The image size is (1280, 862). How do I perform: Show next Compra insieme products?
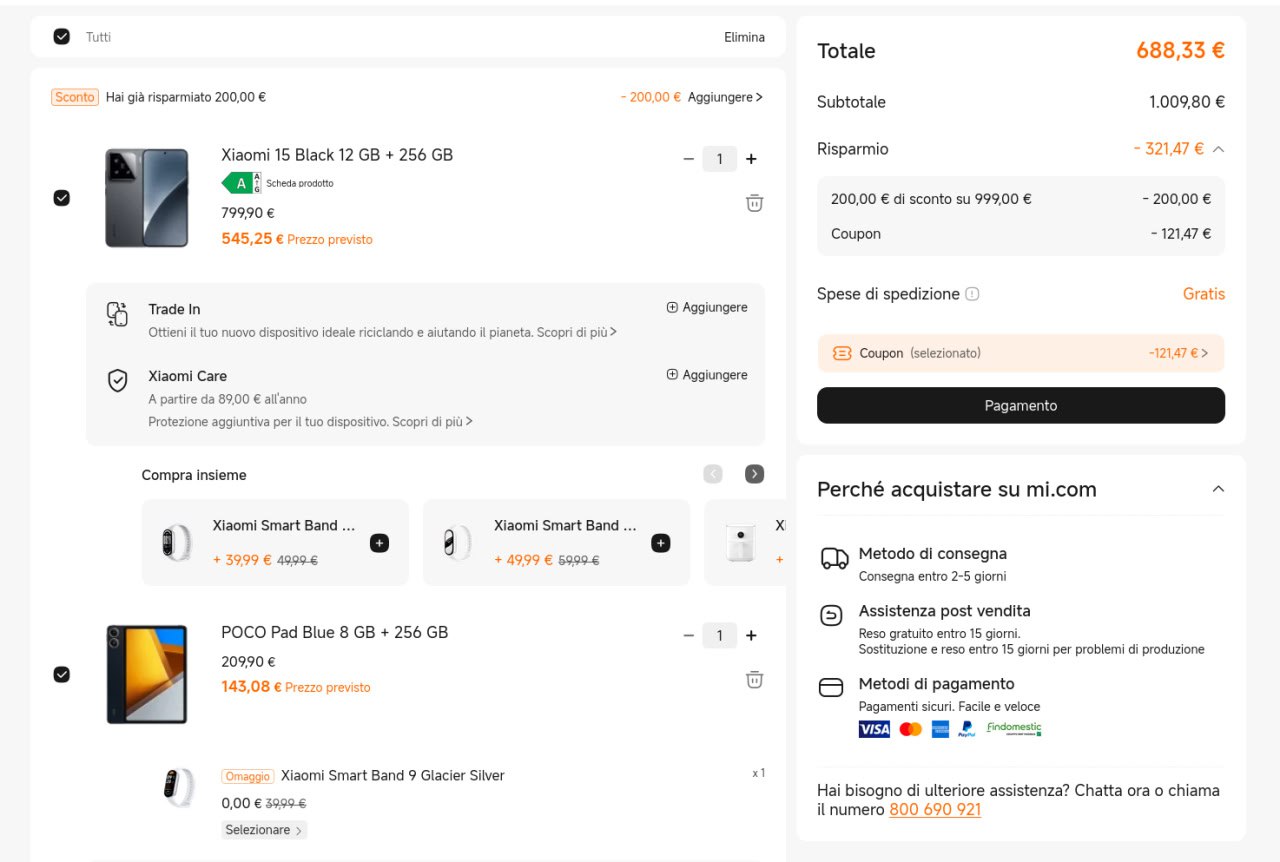[x=754, y=474]
